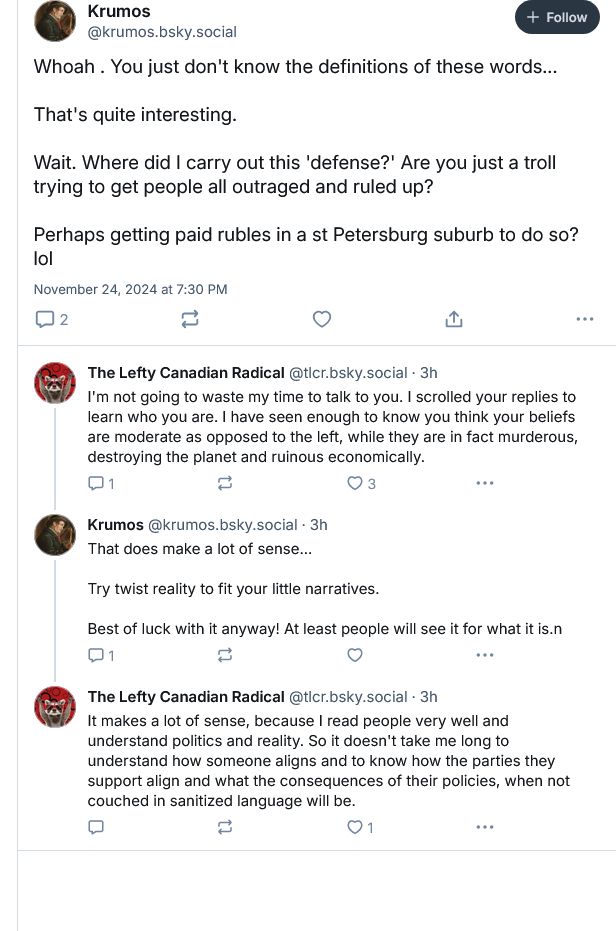Like Krumos's 'Best of luck' reply
The image size is (616, 931).
point(355,656)
